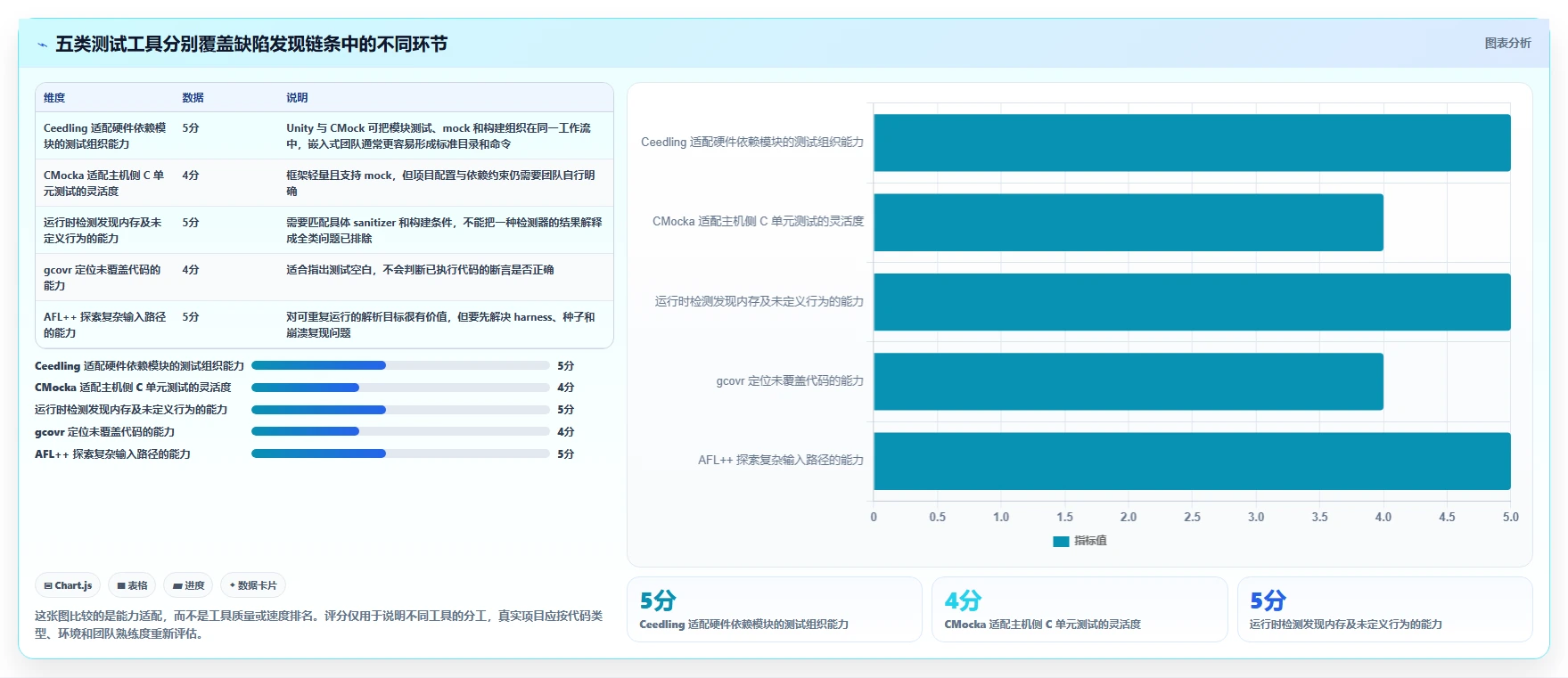This screenshot has width=1568, height=678.
Task: Click the CMocka progress bar
Action: [400, 388]
